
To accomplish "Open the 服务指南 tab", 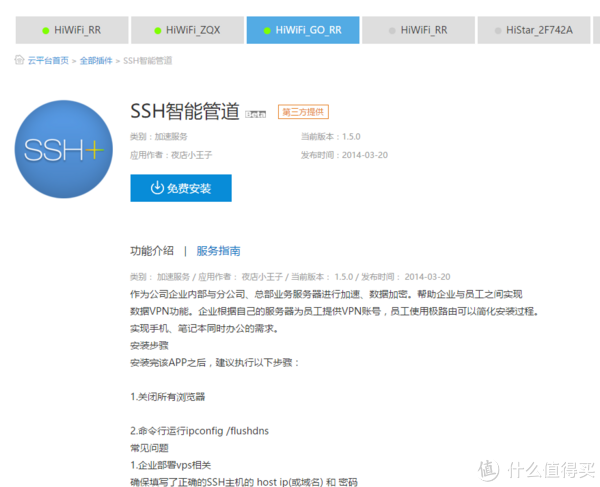I will coord(218,251).
